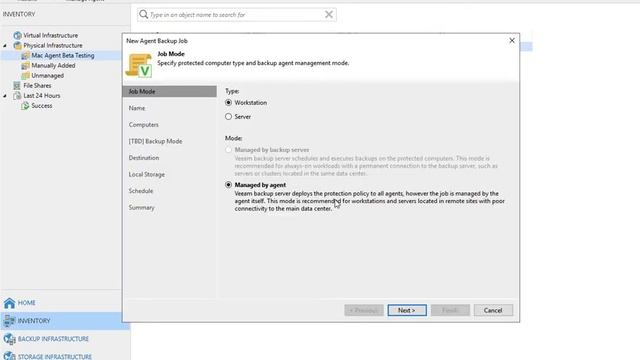The image size is (640, 360).
Task: Clear the search box with X
Action: click(x=329, y=15)
